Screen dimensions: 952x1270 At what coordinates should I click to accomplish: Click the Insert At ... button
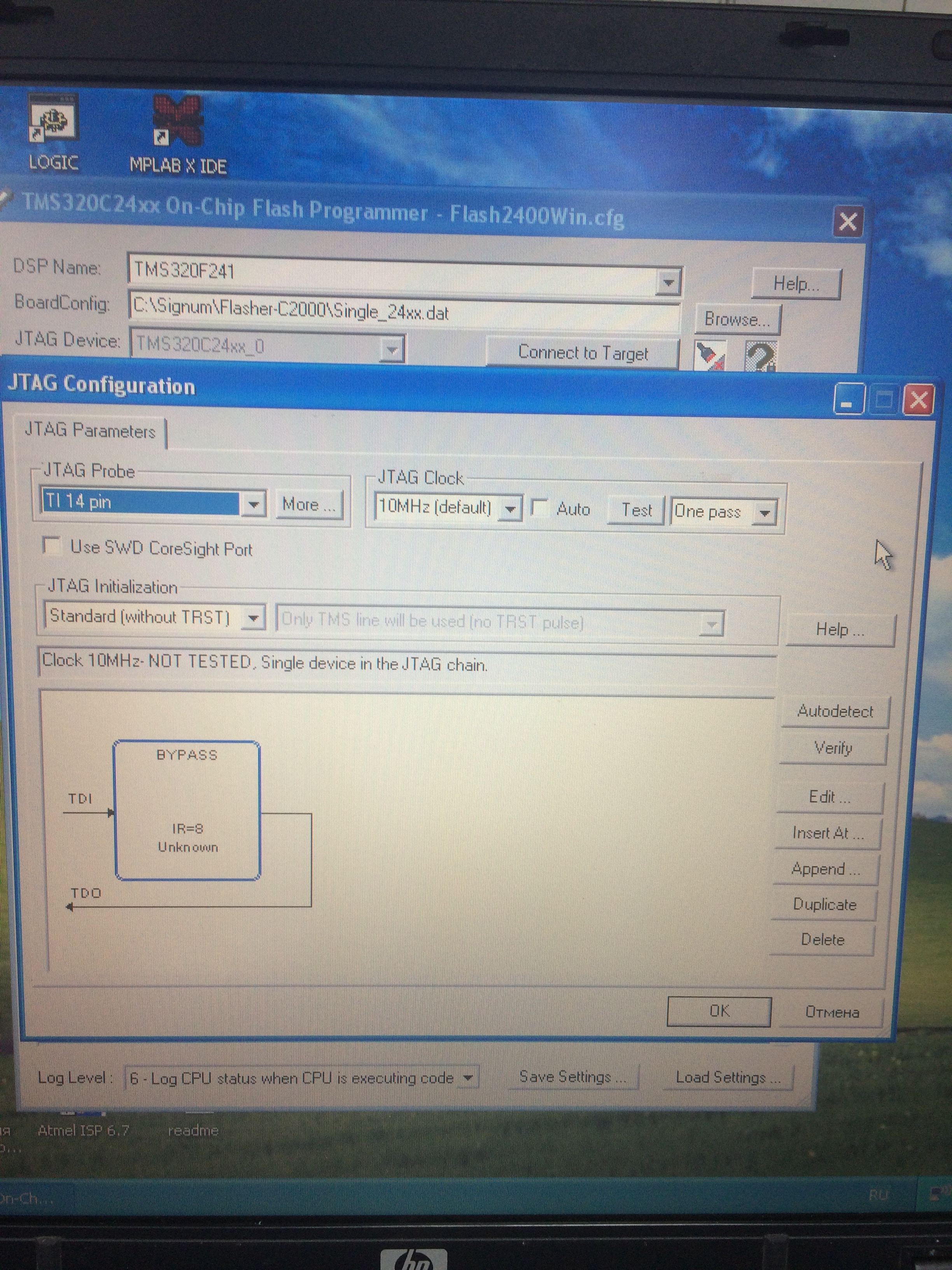tap(828, 833)
